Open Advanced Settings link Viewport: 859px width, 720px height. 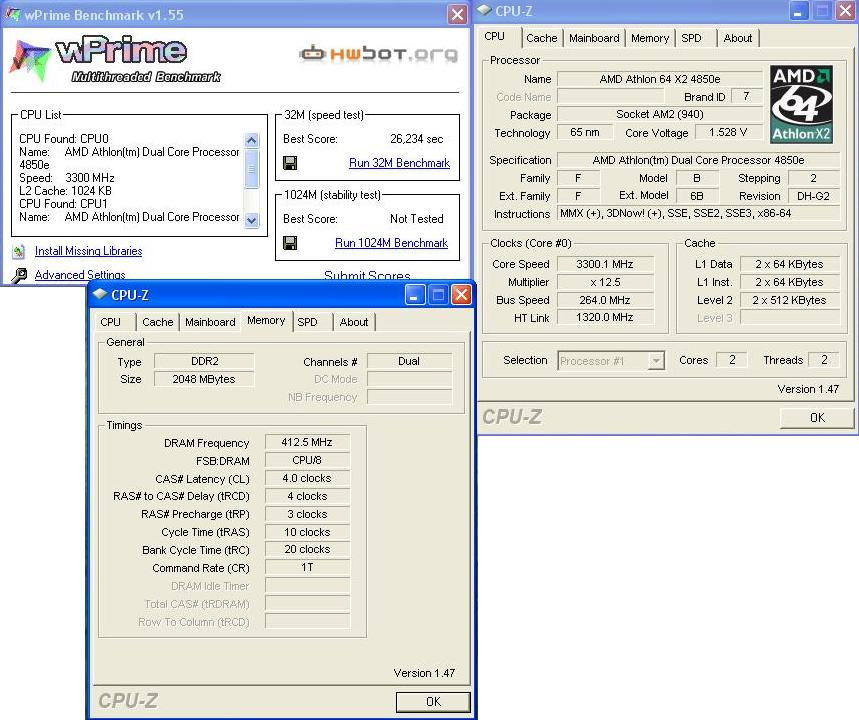click(80, 275)
